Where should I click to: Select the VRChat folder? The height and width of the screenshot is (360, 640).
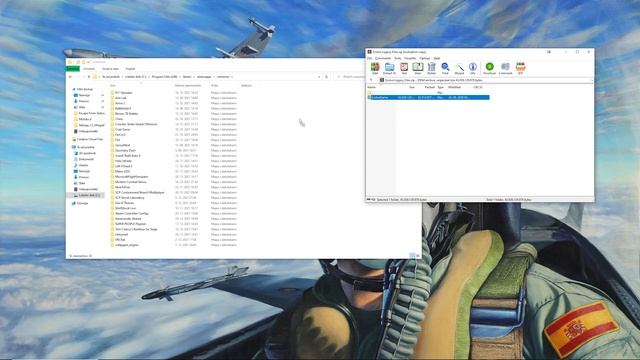click(120, 240)
